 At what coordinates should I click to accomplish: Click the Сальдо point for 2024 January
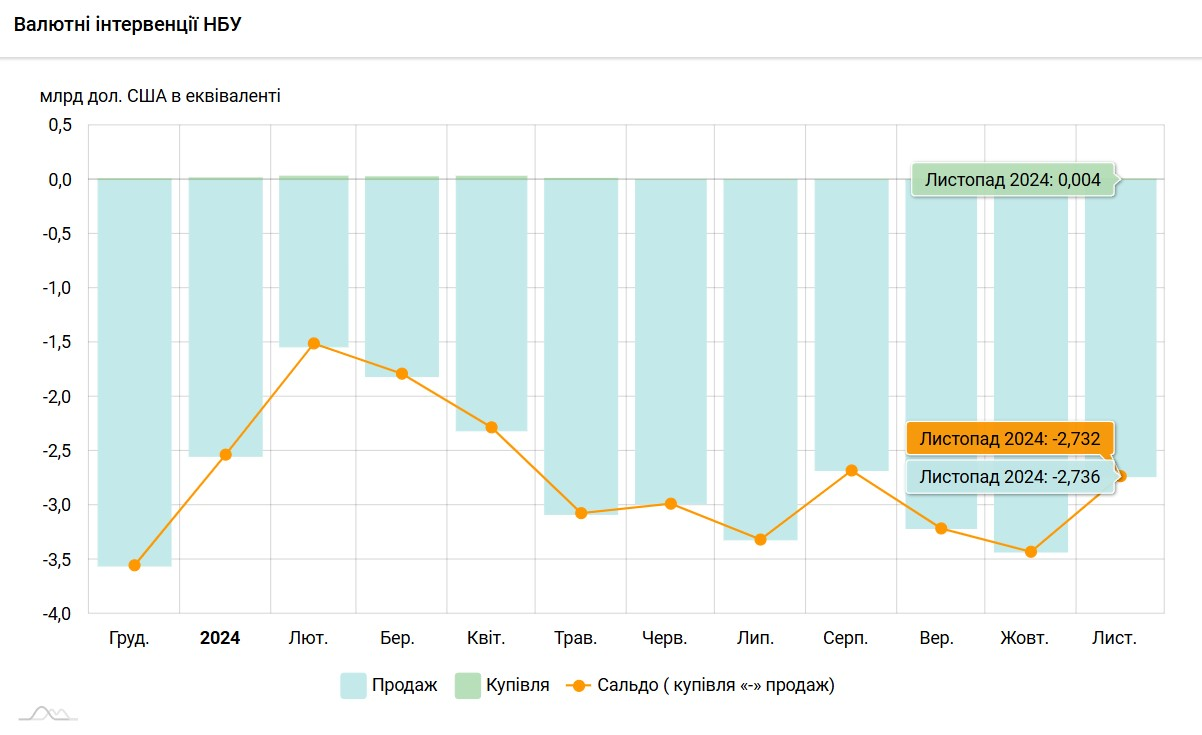[x=225, y=454]
